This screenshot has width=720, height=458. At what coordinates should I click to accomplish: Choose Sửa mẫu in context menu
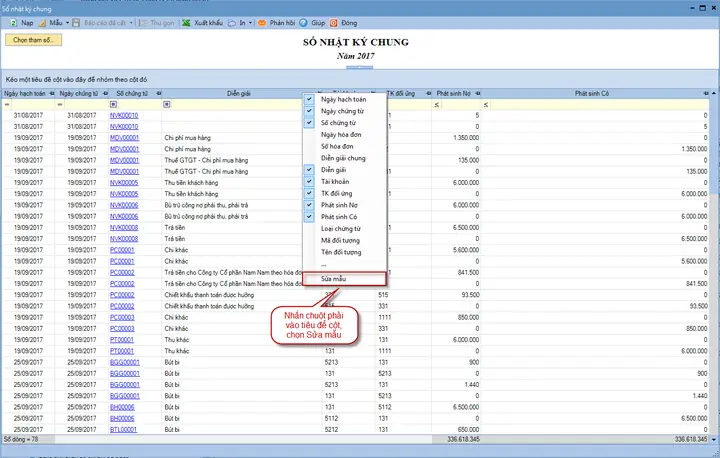tap(344, 279)
